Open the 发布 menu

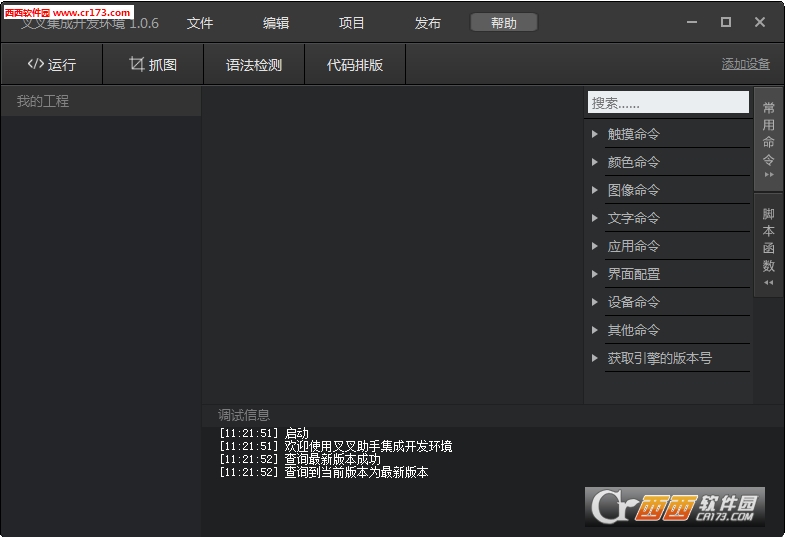(428, 23)
